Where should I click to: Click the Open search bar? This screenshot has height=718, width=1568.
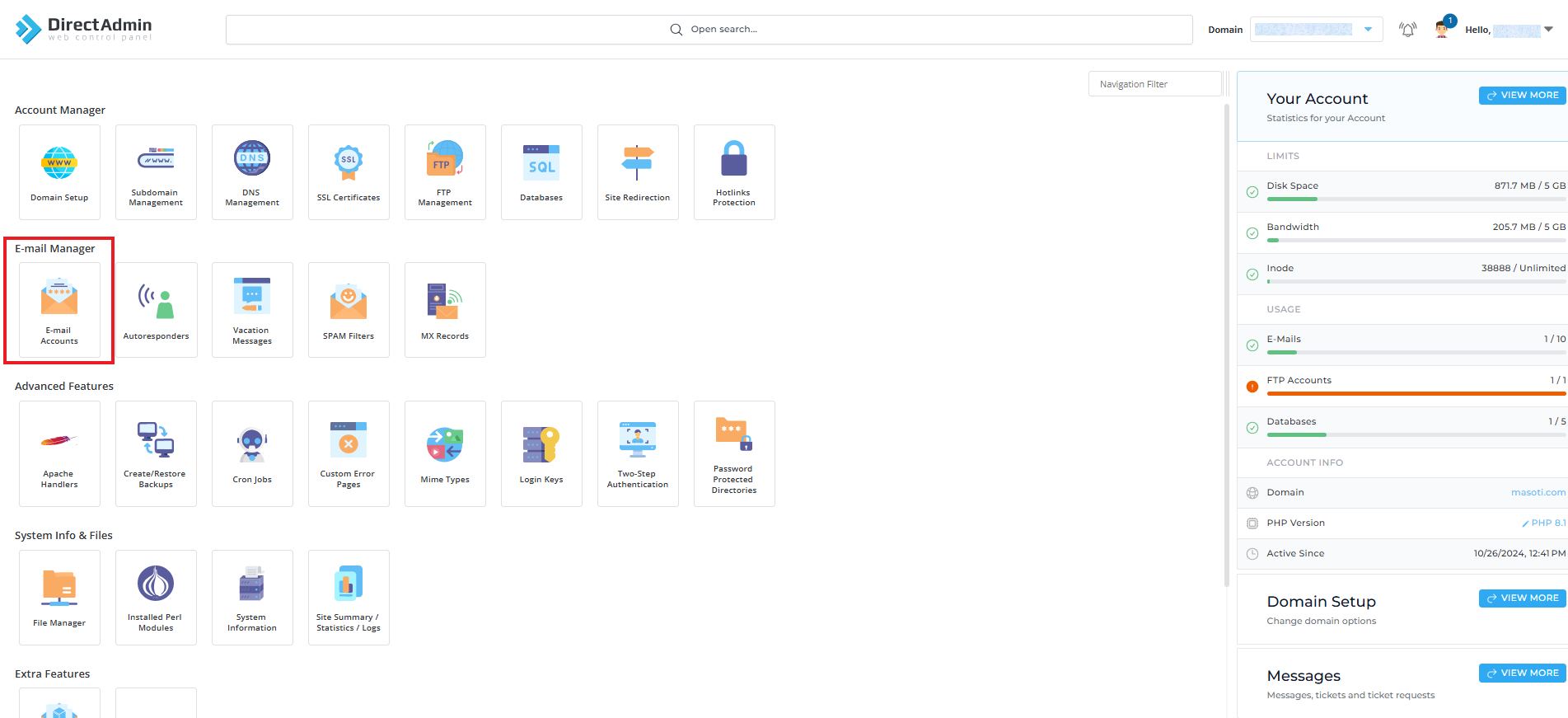tap(709, 30)
